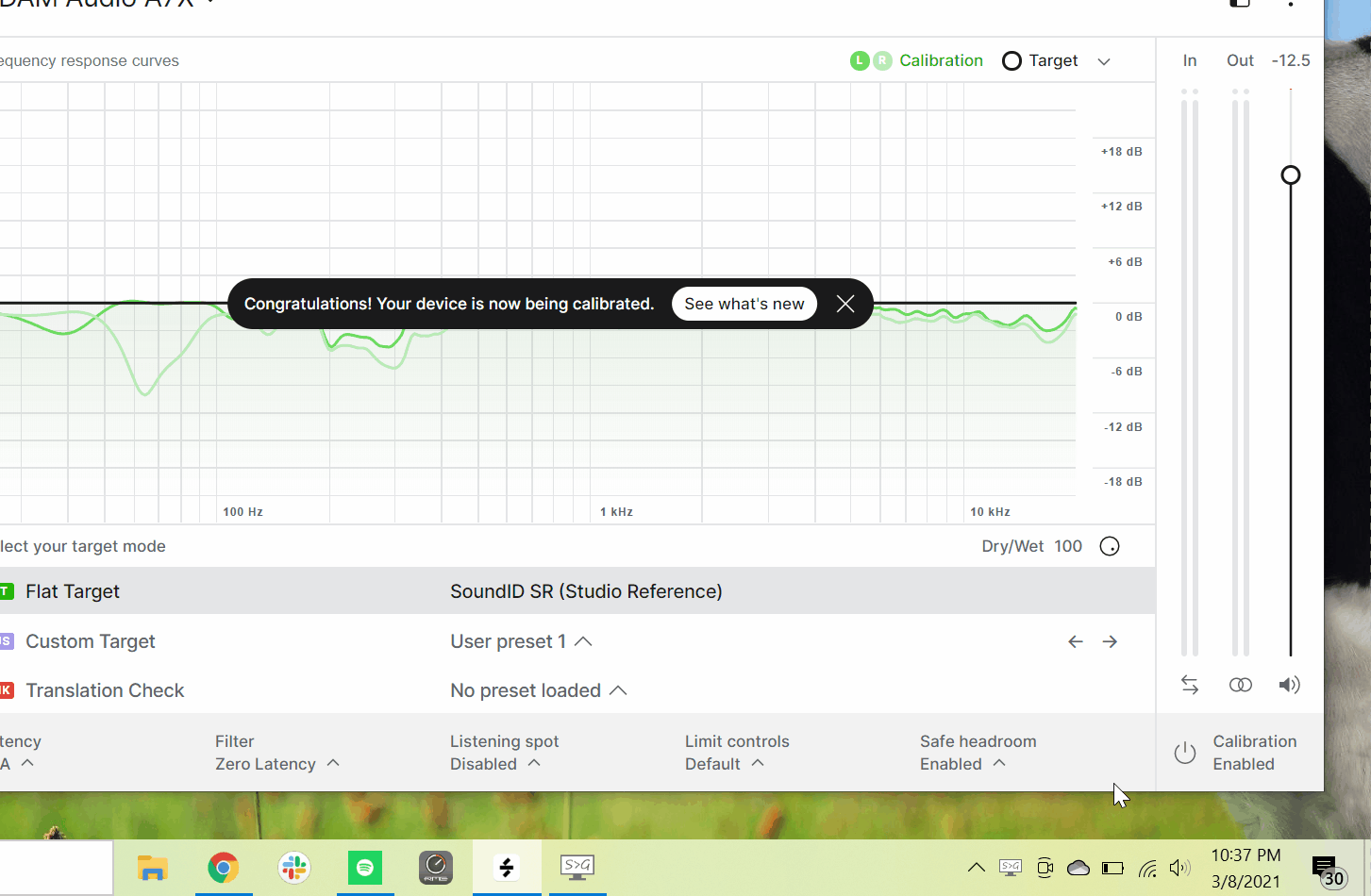This screenshot has height=896, width=1371.
Task: Toggle the Target curve display
Action: tap(1039, 60)
